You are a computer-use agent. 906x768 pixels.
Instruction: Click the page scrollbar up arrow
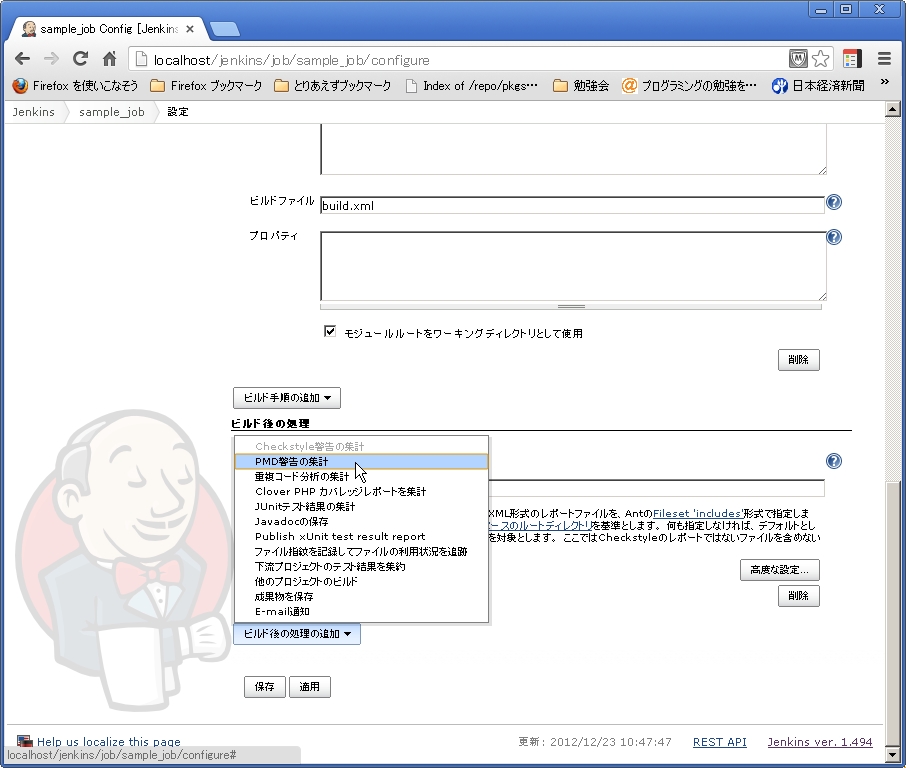click(892, 109)
